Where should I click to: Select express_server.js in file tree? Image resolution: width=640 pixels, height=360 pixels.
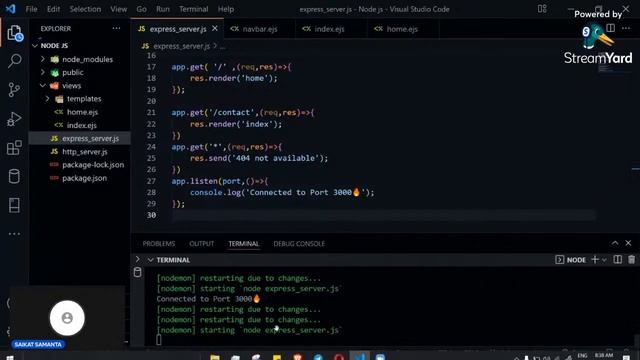80,138
